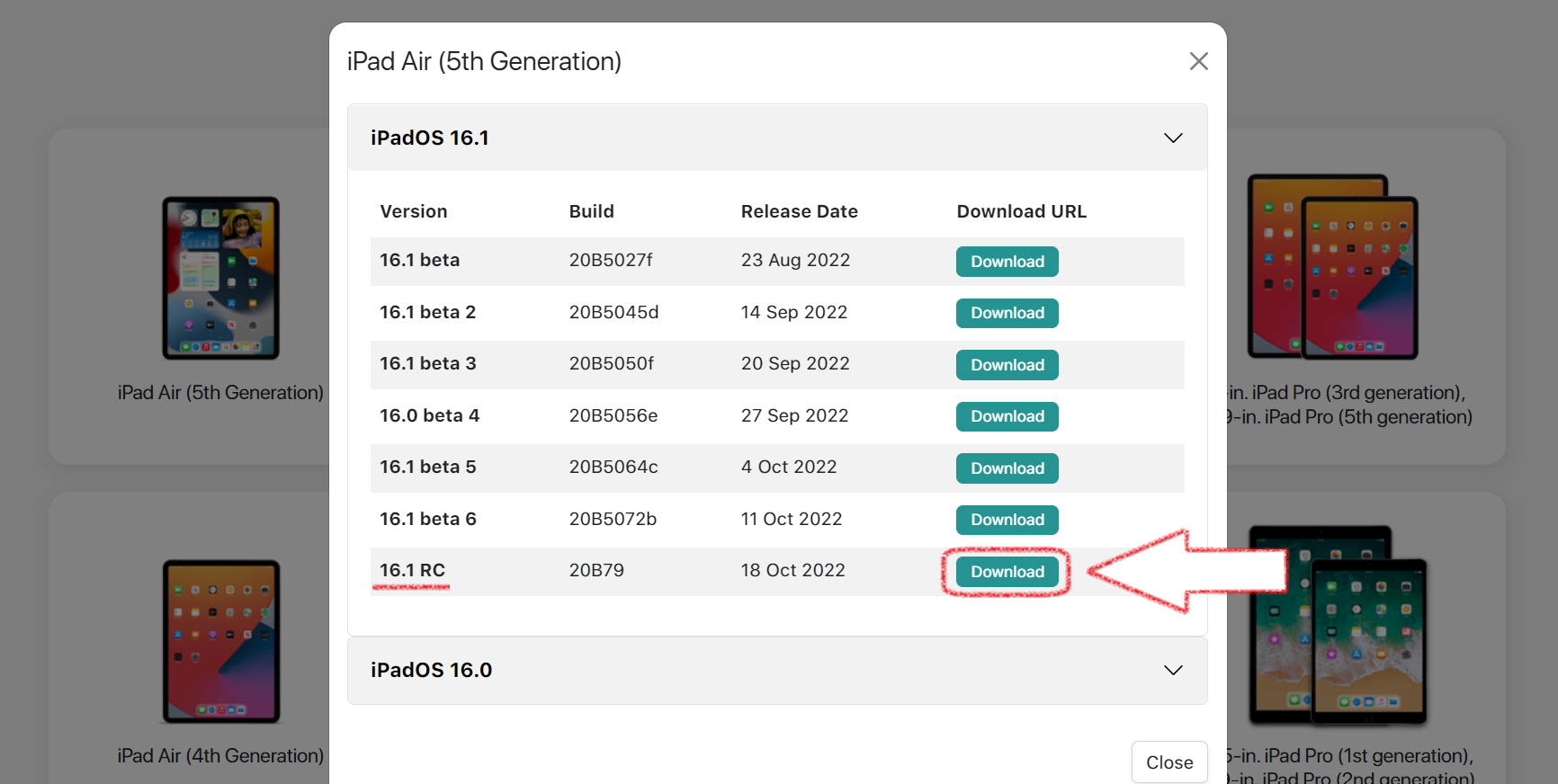Open the iPad Air (4th Generation) background label
This screenshot has width=1558, height=784.
click(x=220, y=756)
